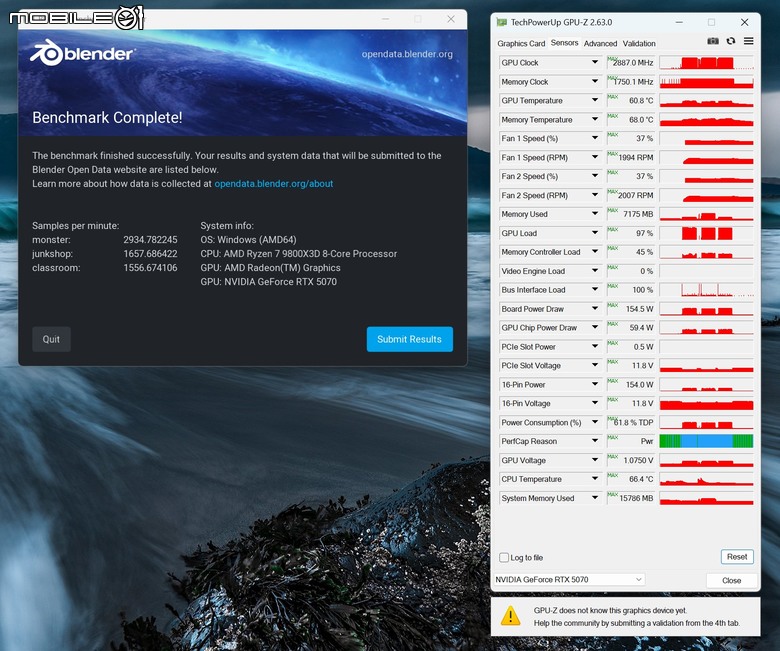Click the GPU-Z screenshot camera icon
The height and width of the screenshot is (651, 780).
[712, 41]
